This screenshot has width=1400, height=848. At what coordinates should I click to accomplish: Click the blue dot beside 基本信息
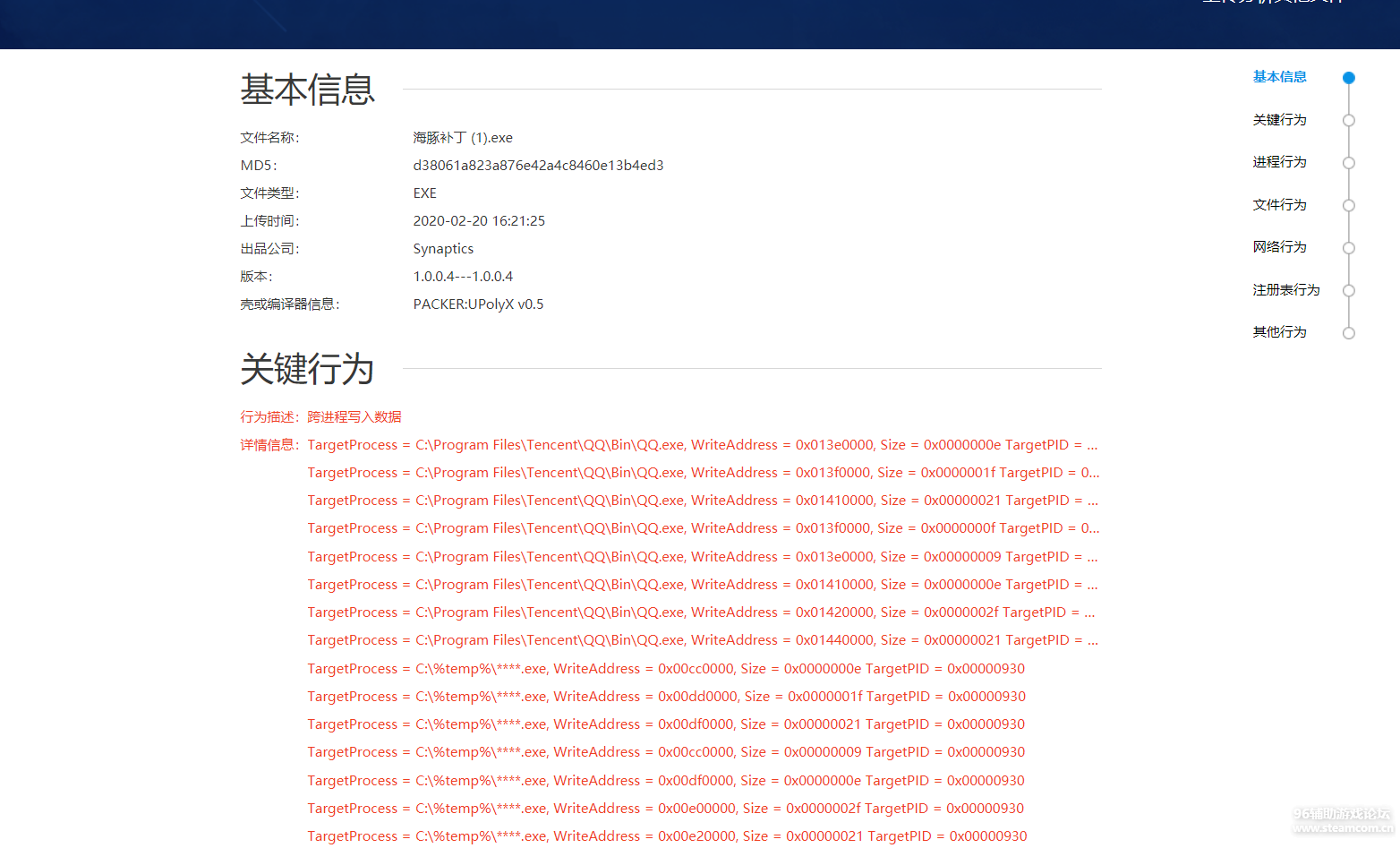point(1348,78)
